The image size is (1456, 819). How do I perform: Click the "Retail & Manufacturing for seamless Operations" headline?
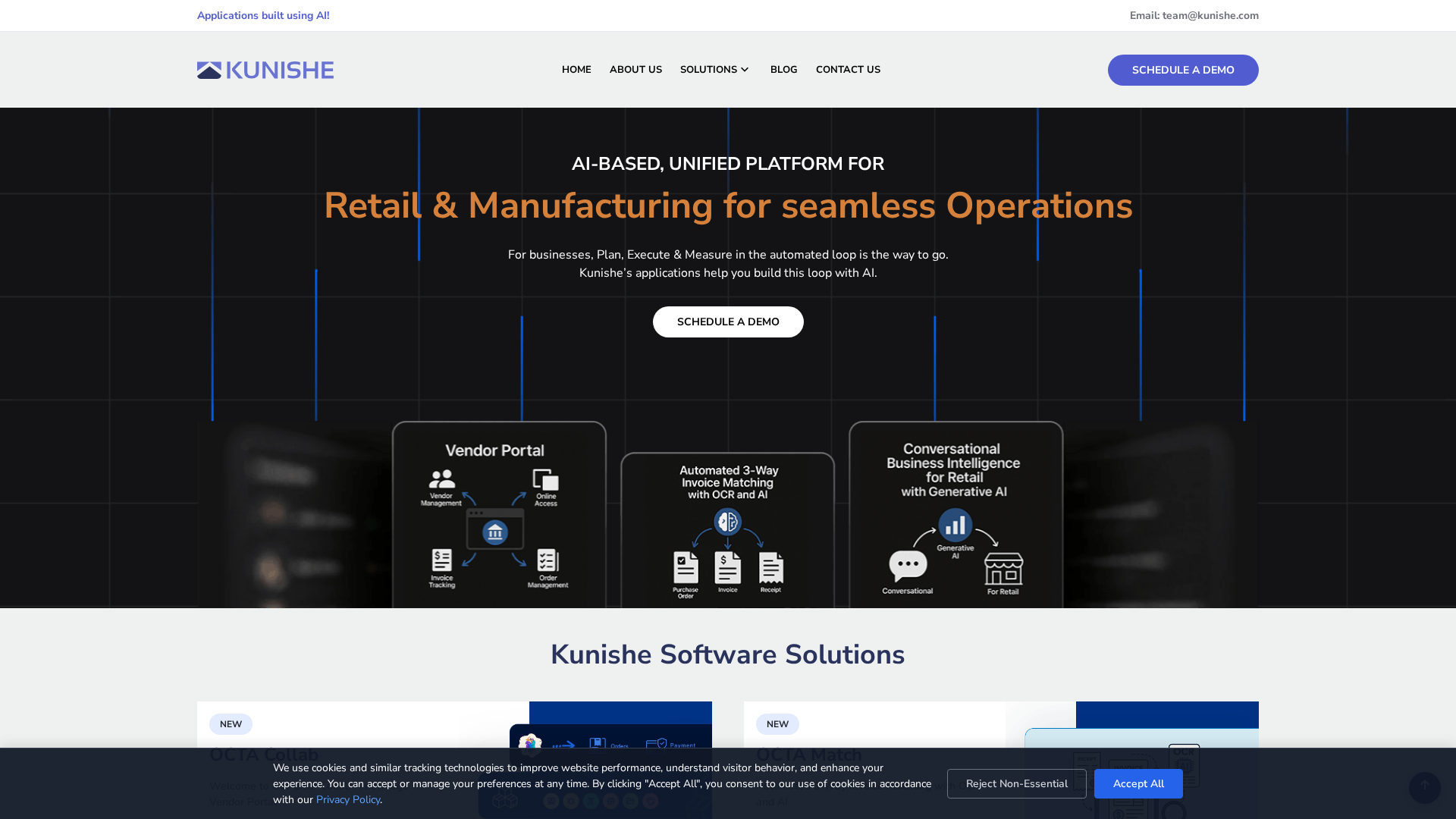(x=728, y=206)
